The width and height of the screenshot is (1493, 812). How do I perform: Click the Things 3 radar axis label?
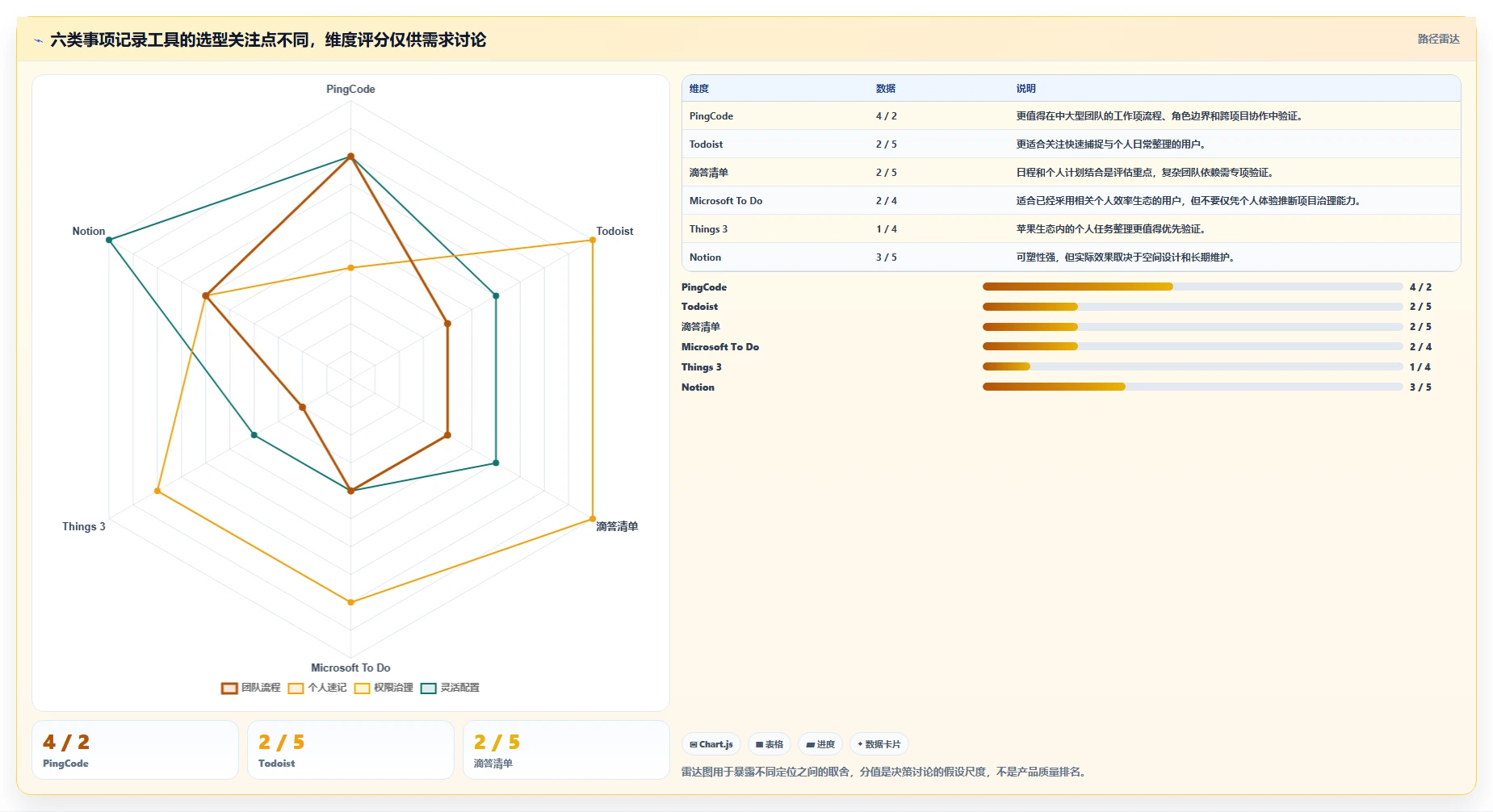coord(84,527)
